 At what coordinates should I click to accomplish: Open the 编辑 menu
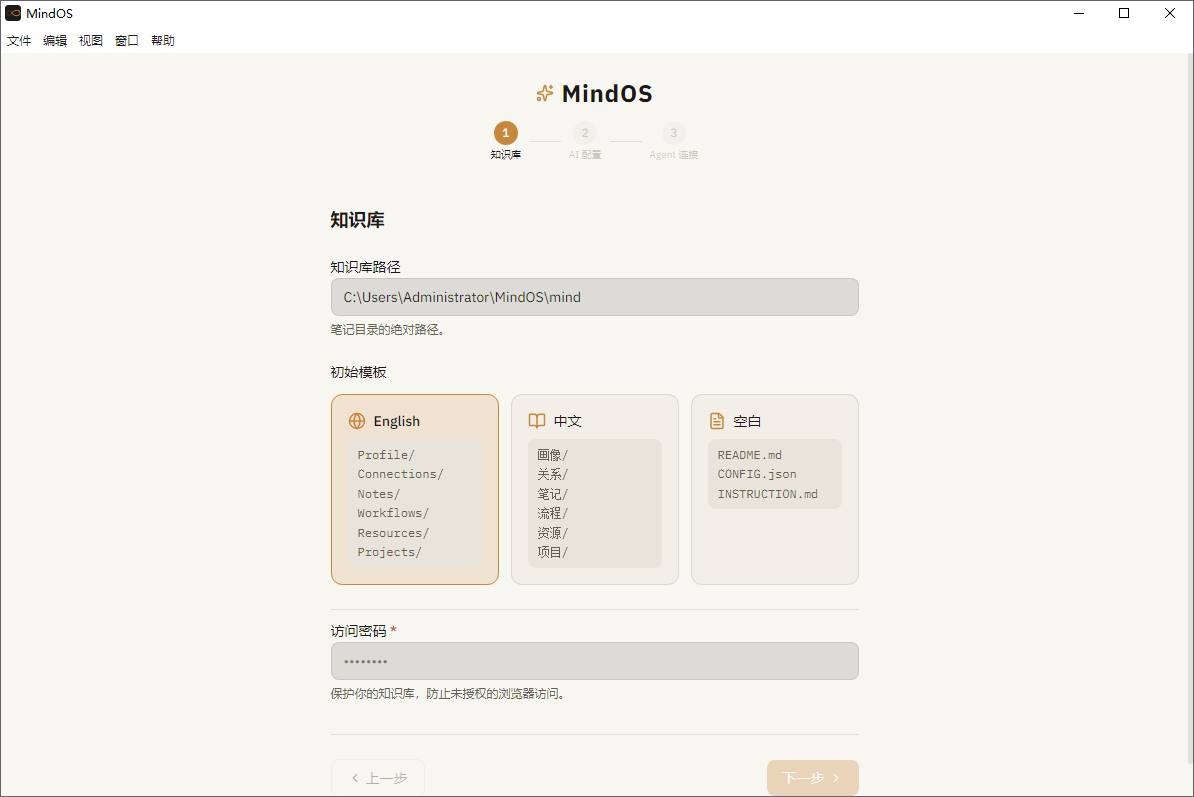pyautogui.click(x=54, y=40)
